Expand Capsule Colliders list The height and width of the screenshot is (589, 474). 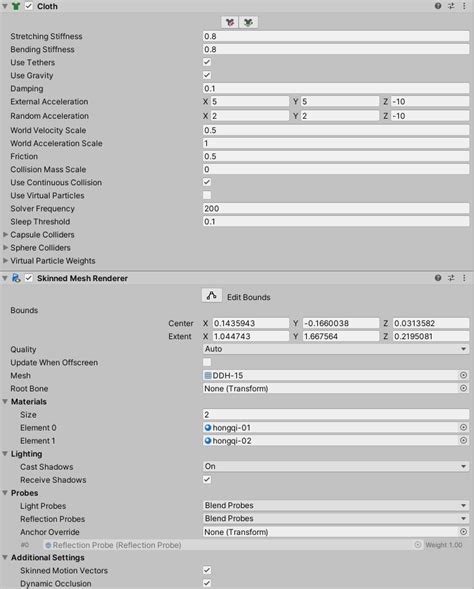(5, 234)
